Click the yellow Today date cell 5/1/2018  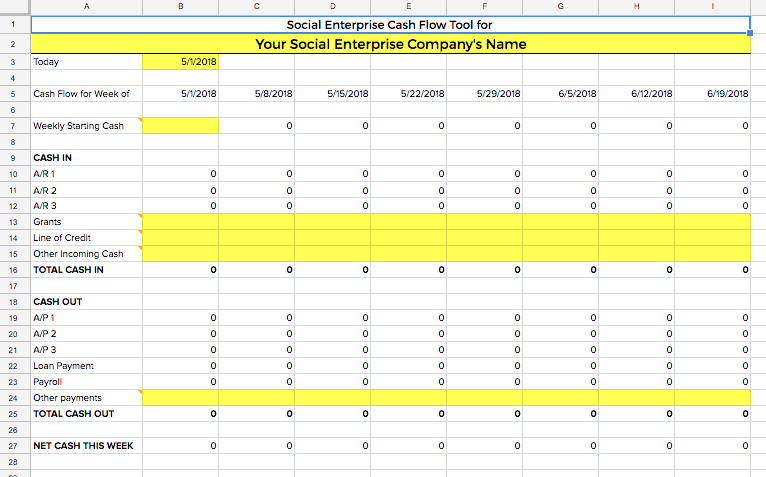pyautogui.click(x=180, y=62)
